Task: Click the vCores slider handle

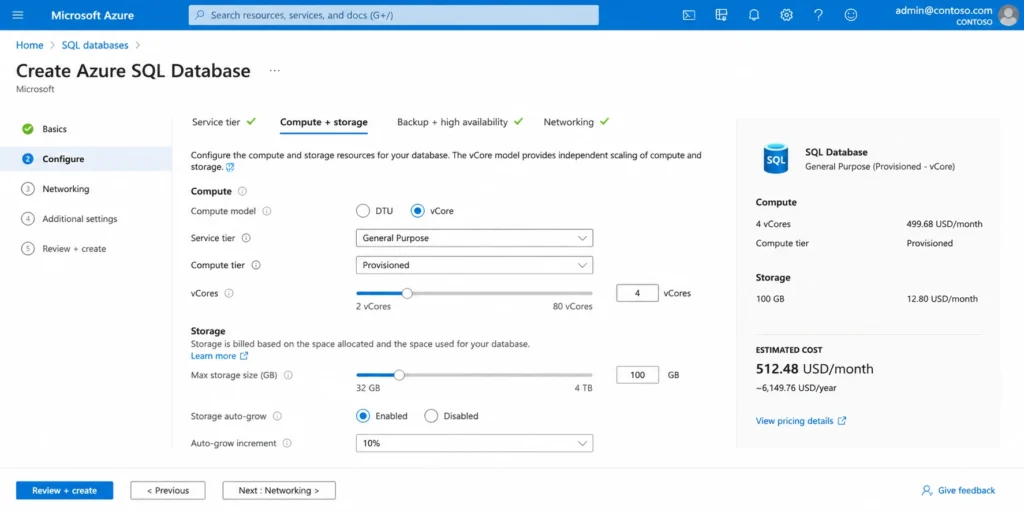Action: coord(407,293)
